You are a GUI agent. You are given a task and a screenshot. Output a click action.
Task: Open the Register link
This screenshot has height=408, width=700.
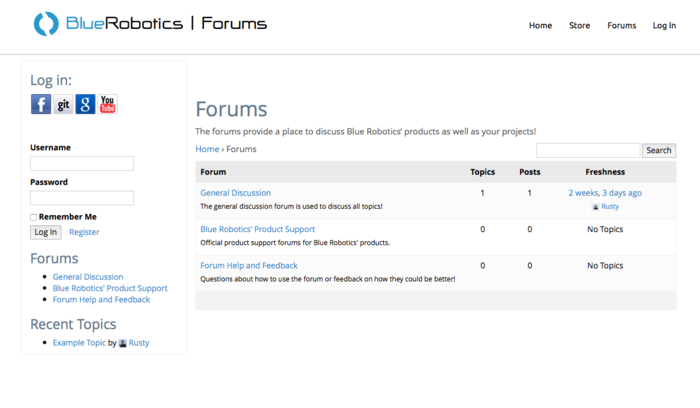coord(84,232)
